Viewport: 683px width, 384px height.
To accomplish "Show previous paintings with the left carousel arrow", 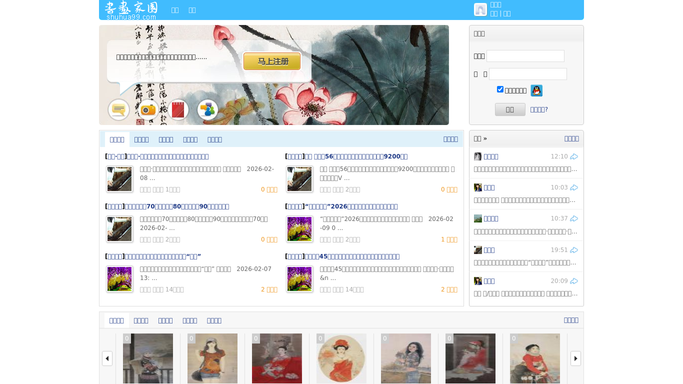I will click(x=107, y=358).
